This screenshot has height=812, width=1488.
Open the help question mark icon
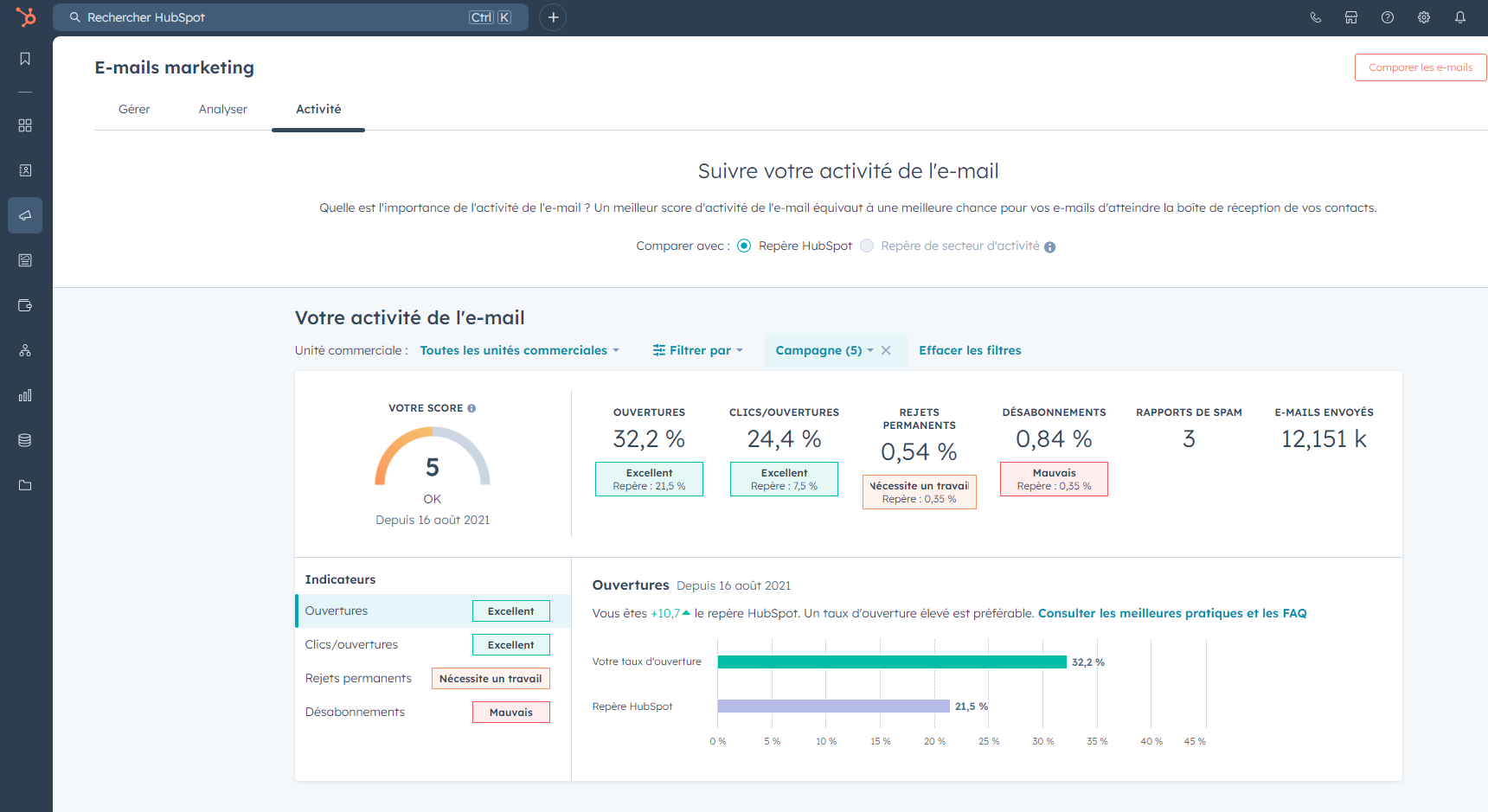pos(1388,17)
